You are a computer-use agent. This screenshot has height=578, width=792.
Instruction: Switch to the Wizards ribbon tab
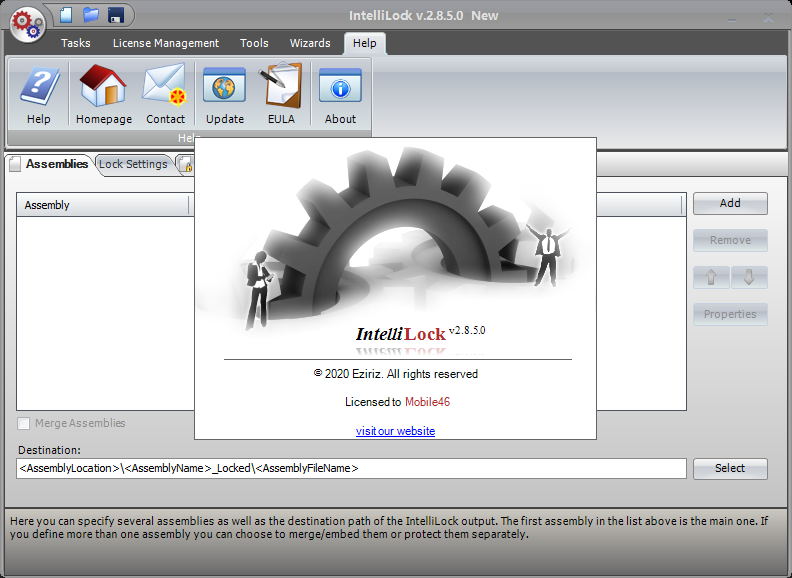(310, 43)
